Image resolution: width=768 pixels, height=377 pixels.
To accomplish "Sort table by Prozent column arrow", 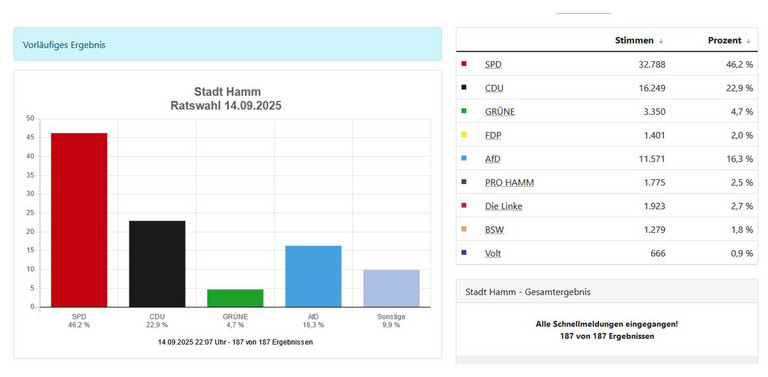I will point(748,41).
